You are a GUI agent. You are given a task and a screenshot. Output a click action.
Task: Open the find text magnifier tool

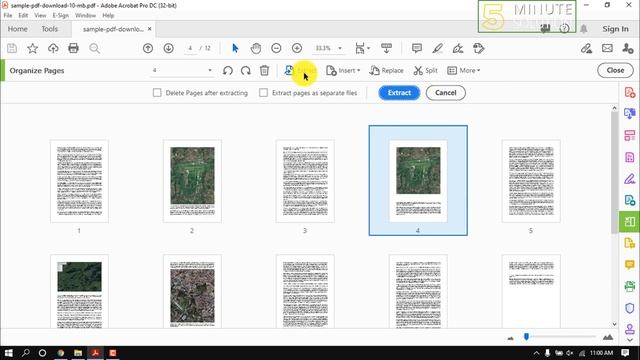(94, 48)
